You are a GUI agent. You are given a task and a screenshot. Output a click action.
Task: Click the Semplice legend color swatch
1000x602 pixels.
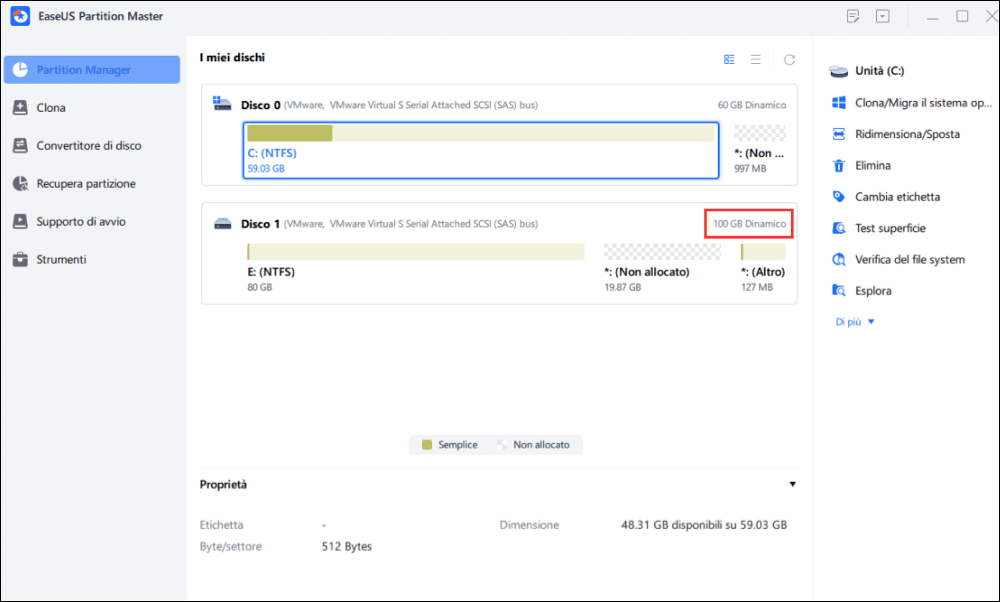427,444
